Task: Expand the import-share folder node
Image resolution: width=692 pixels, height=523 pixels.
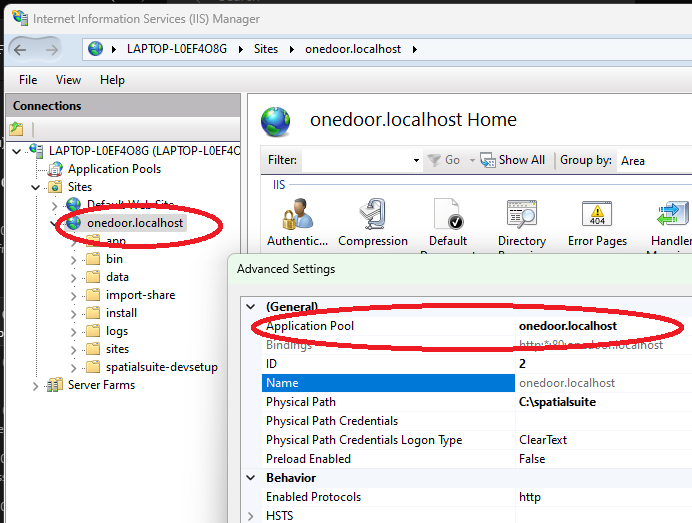Action: click(x=74, y=296)
